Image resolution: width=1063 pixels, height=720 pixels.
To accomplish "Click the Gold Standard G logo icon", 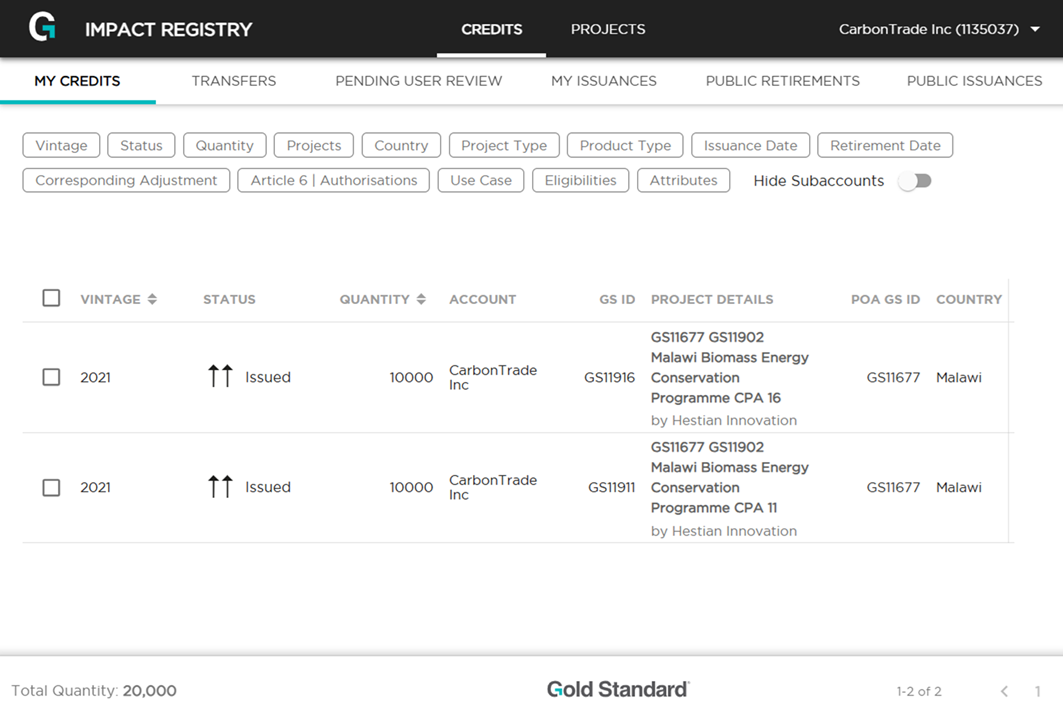I will click(x=42, y=28).
